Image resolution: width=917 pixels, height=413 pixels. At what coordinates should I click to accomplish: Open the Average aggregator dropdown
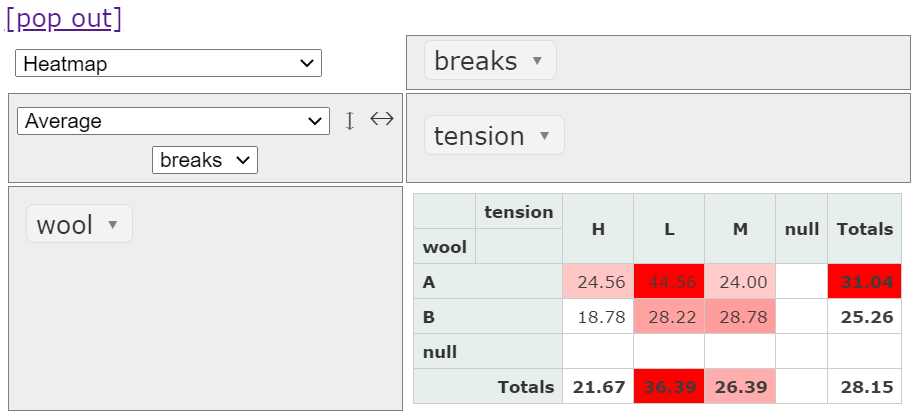click(173, 121)
